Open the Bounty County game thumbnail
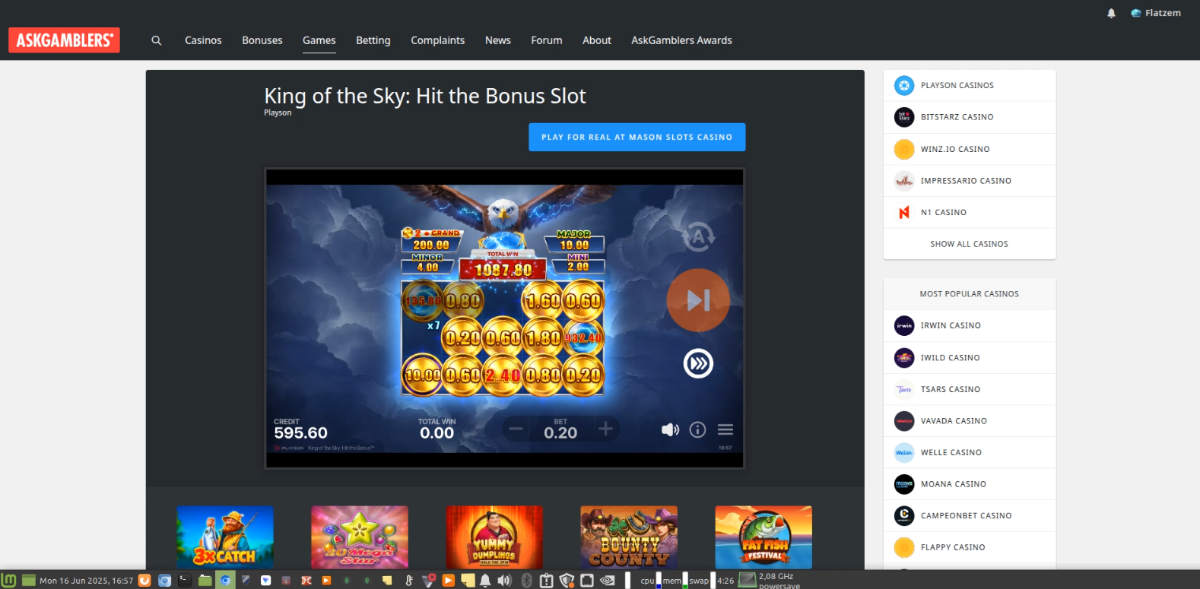The image size is (1200, 589). (629, 537)
